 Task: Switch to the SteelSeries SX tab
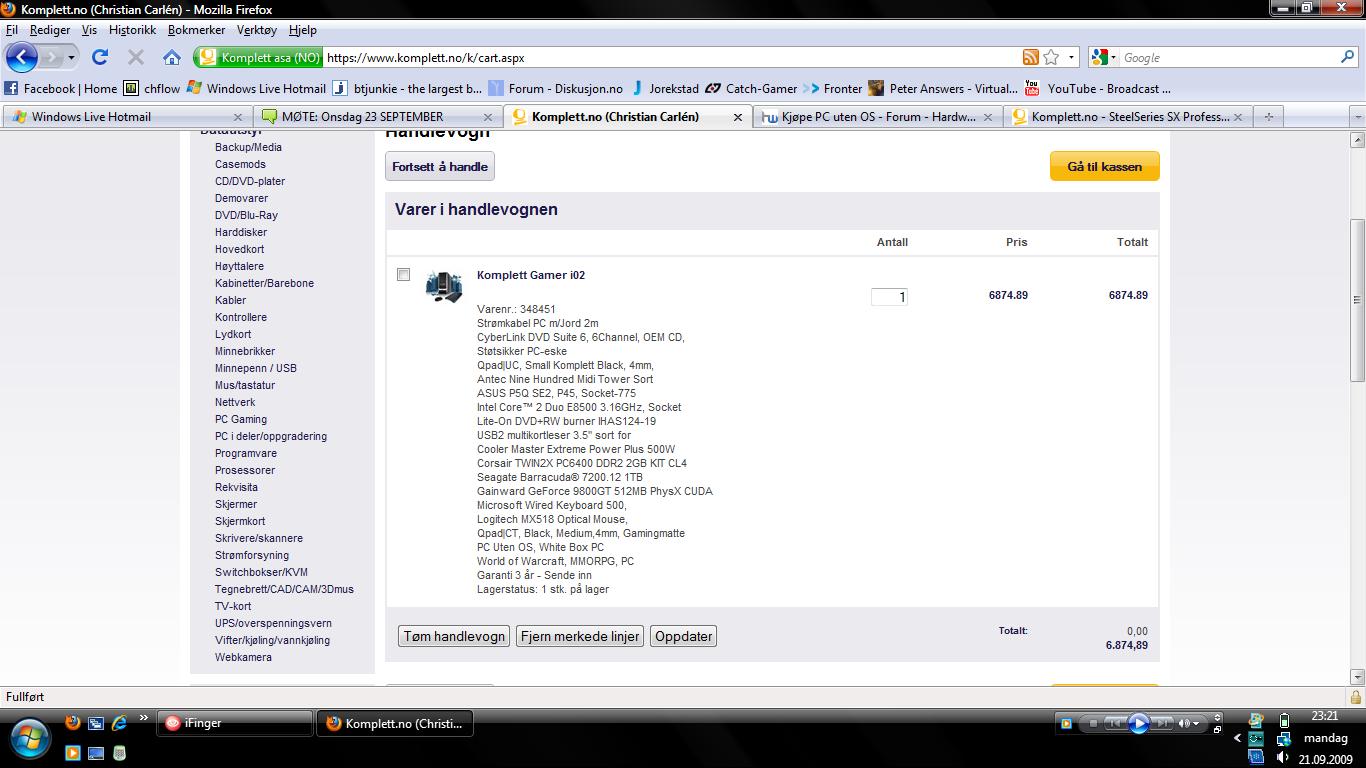click(x=1127, y=117)
